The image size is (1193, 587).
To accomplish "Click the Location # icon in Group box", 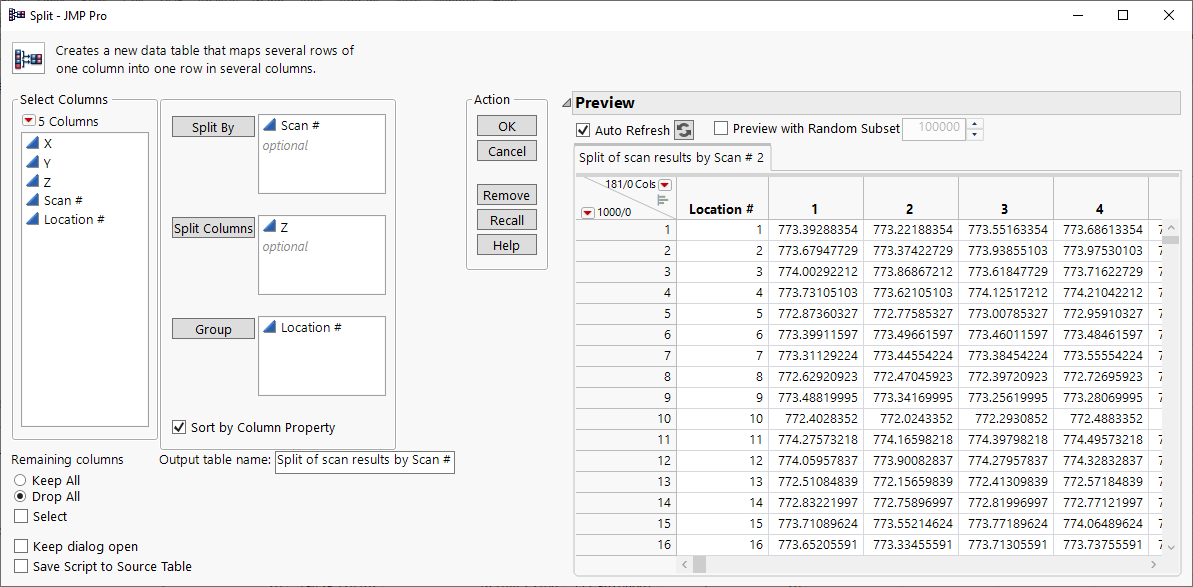I will click(270, 328).
